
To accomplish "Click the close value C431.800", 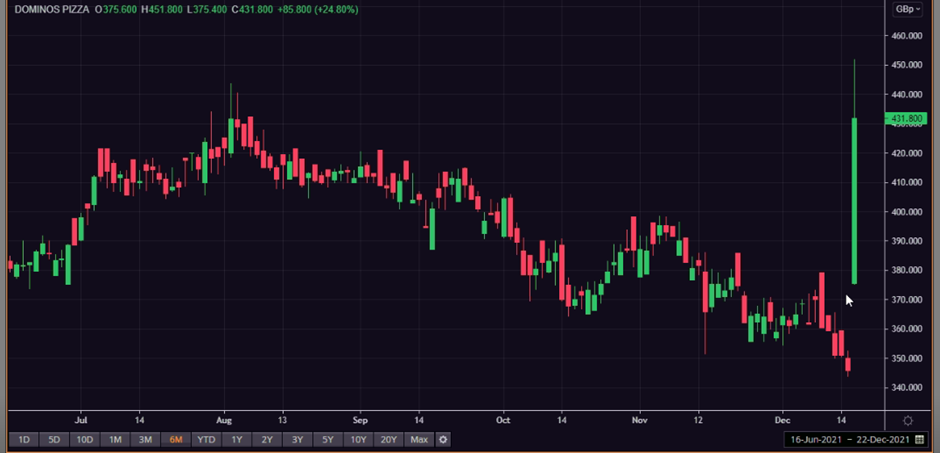I will (252, 10).
